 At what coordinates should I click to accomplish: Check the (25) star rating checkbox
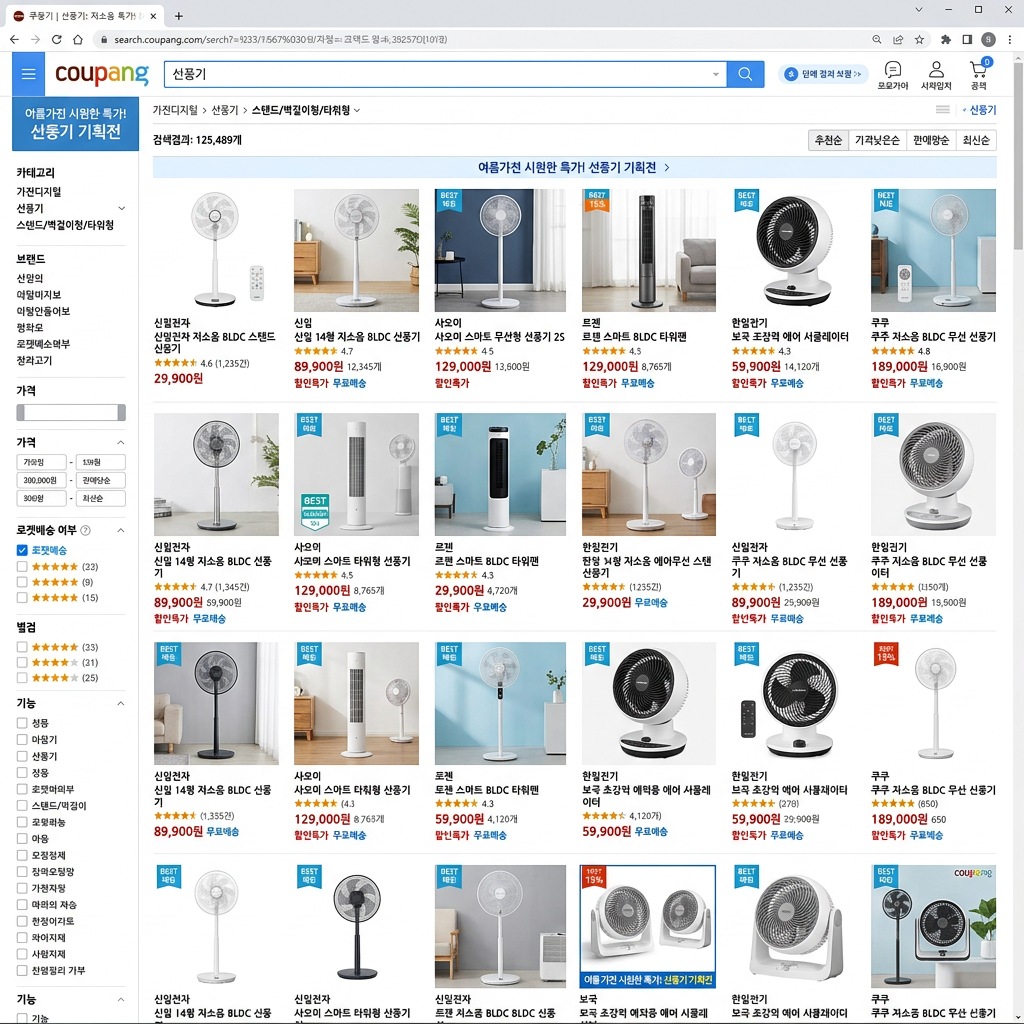22,678
